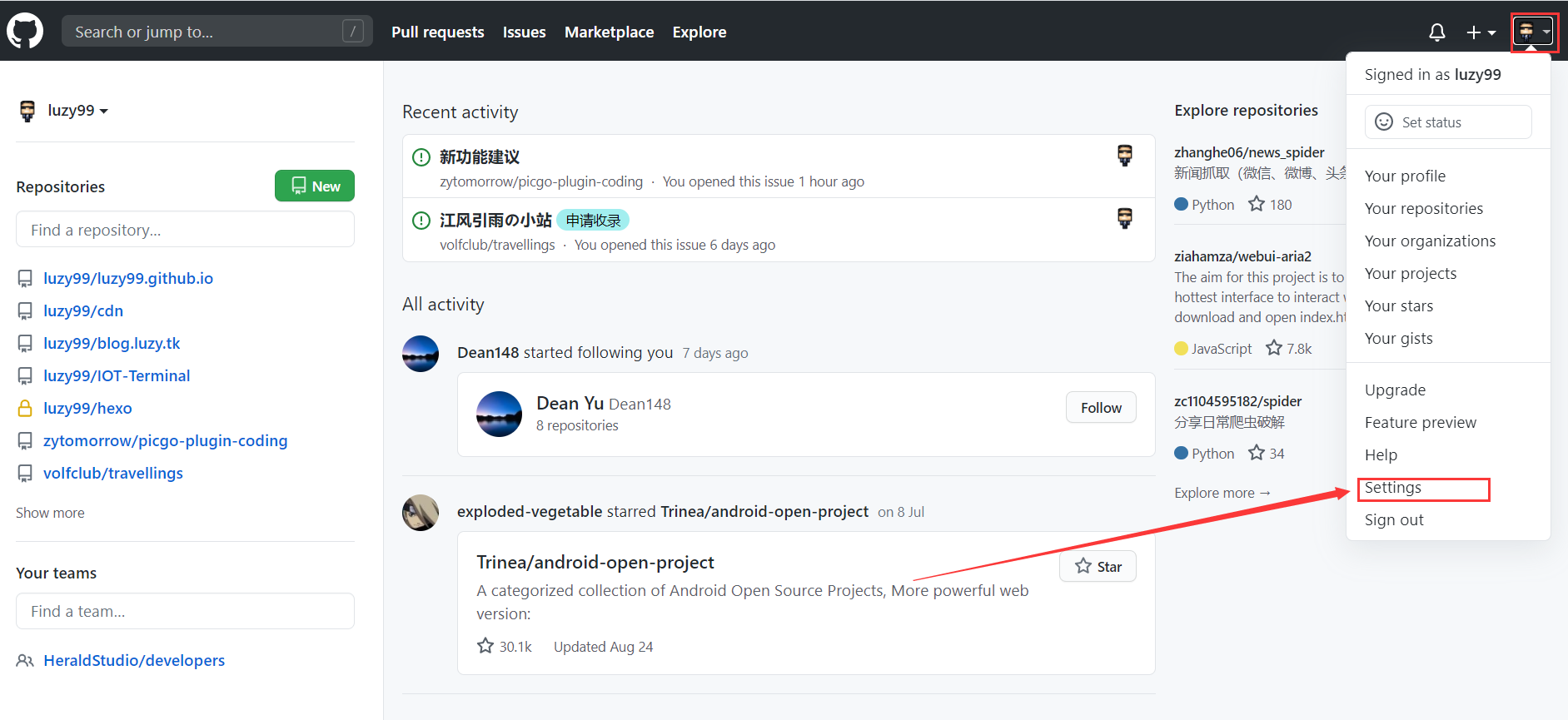Click the repo icon beside luzy99/luzy99.github.io
1568x720 pixels.
pos(26,278)
